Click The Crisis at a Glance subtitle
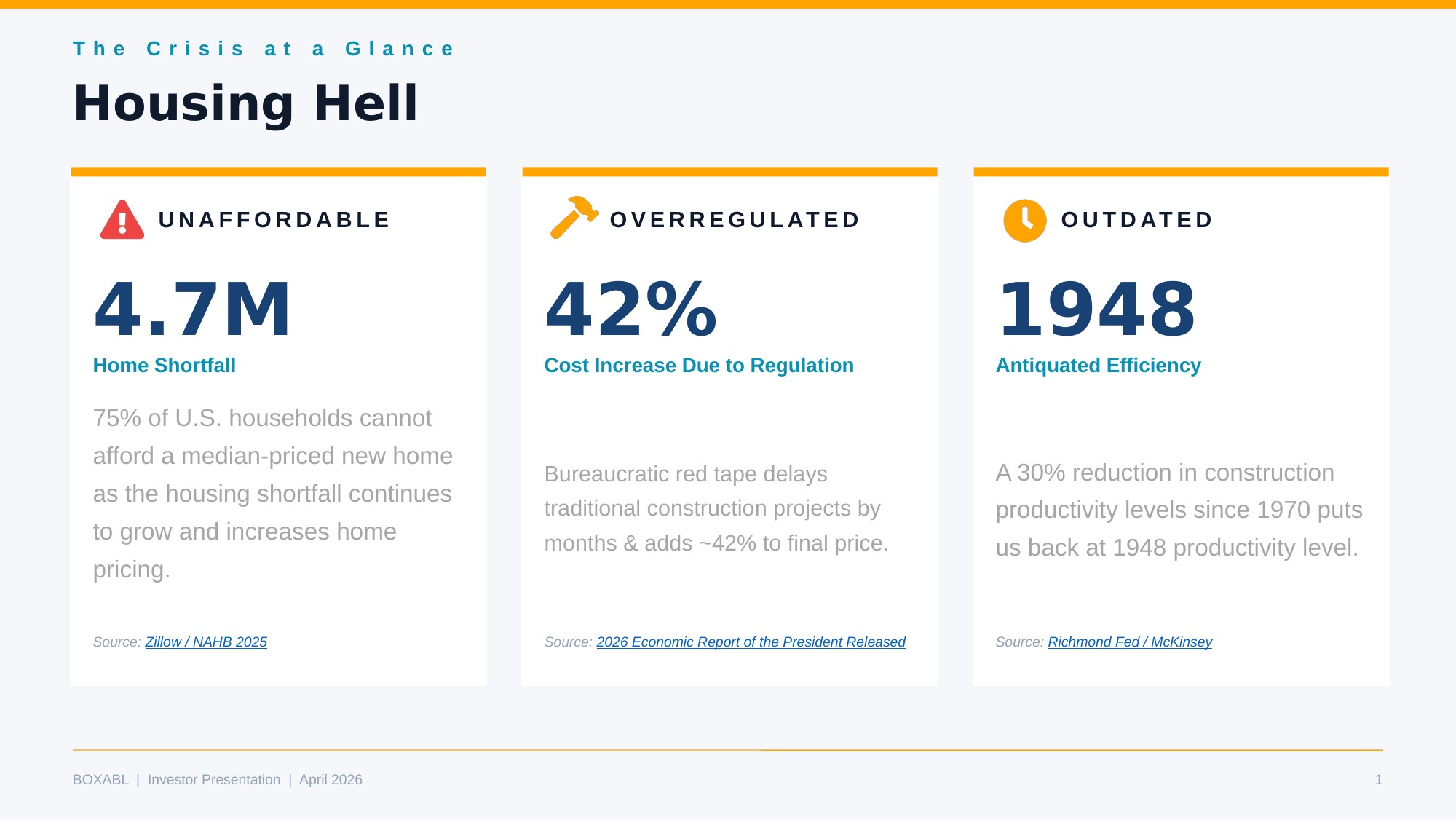The height and width of the screenshot is (820, 1456). pyautogui.click(x=264, y=49)
